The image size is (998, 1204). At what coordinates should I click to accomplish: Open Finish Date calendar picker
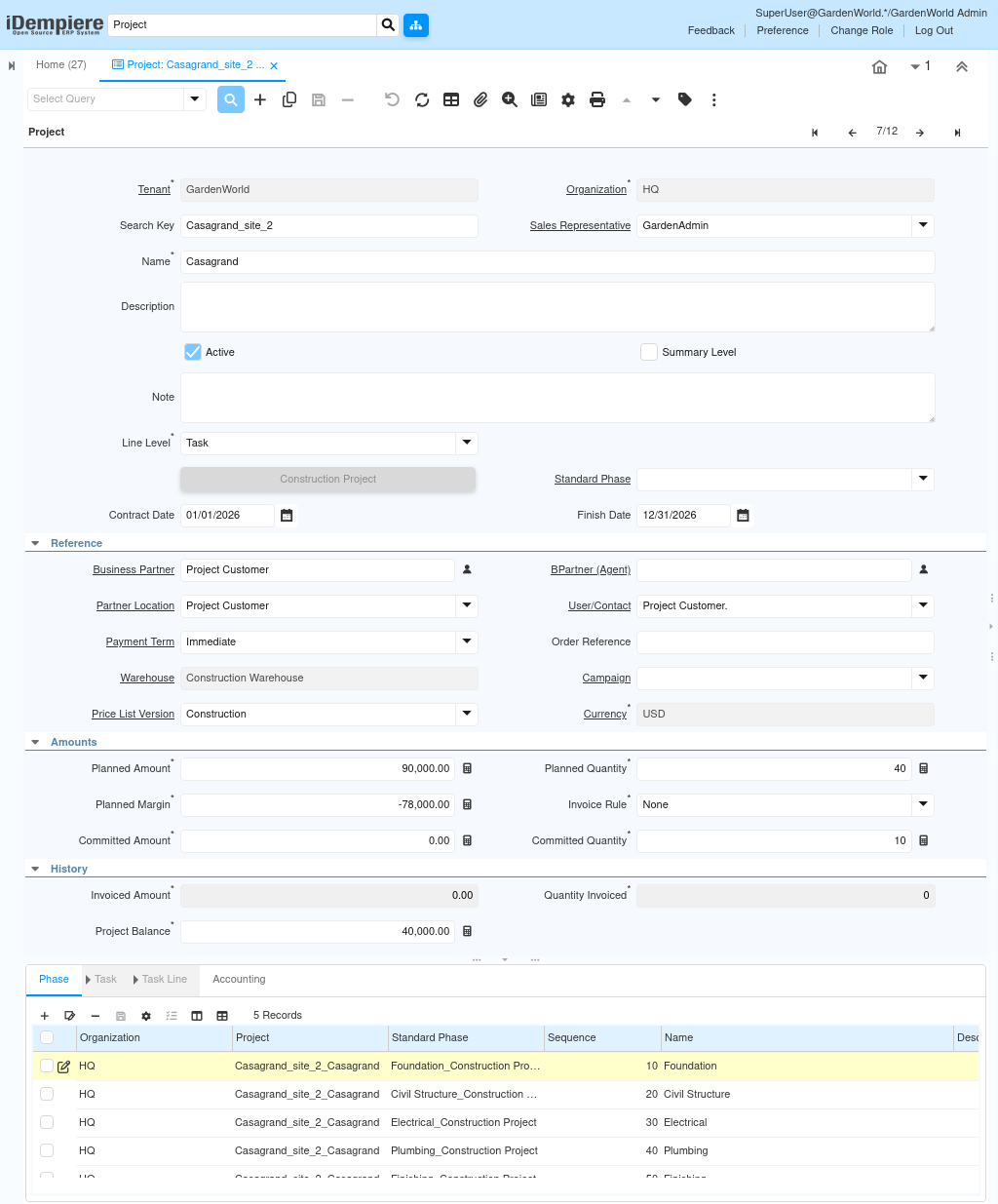click(743, 515)
